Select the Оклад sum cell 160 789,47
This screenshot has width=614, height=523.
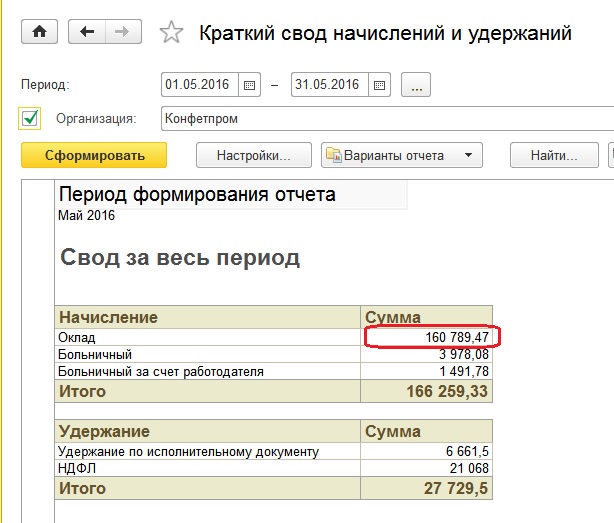[x=426, y=337]
